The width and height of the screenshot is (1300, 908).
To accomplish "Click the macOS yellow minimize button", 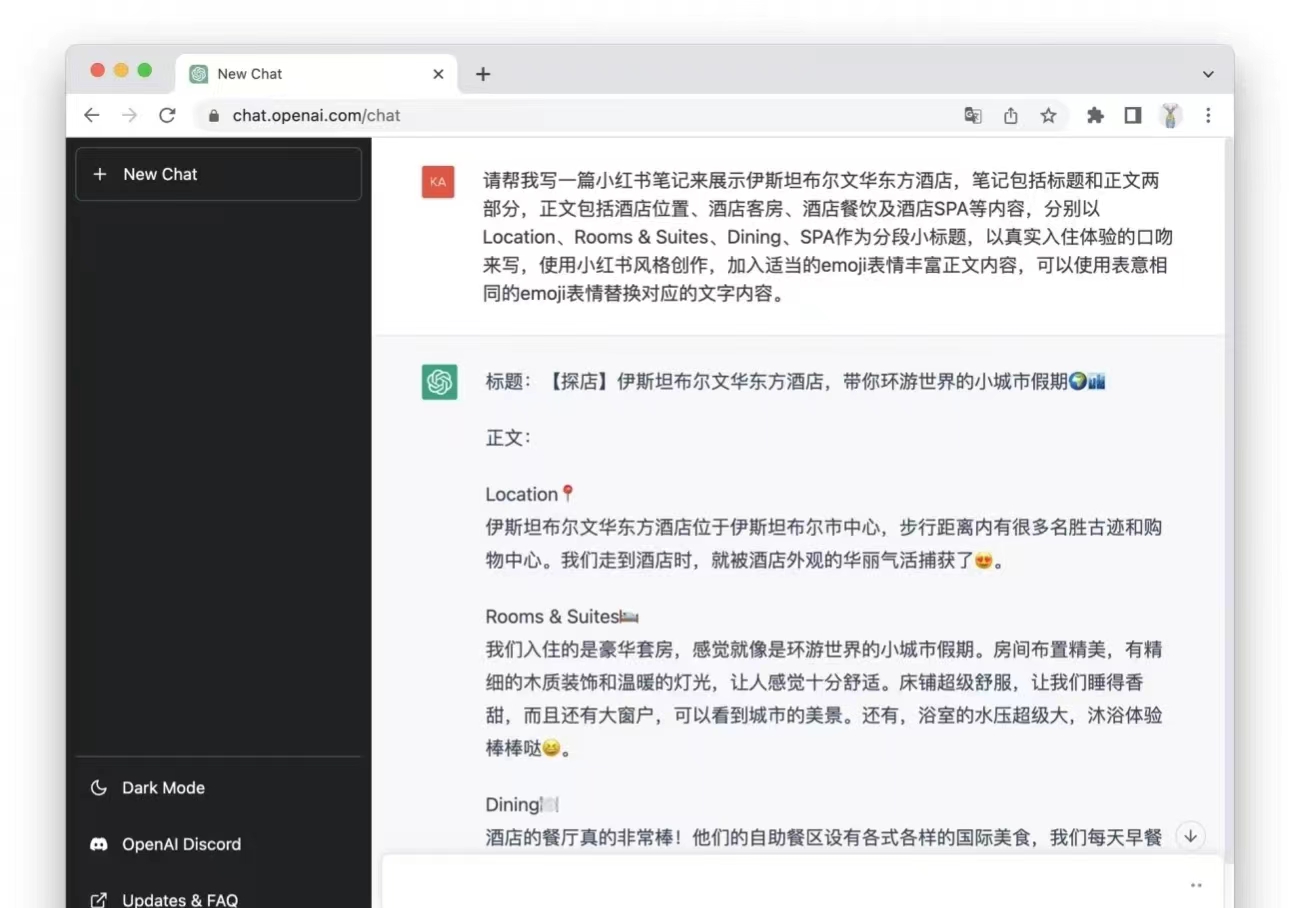I will [121, 70].
